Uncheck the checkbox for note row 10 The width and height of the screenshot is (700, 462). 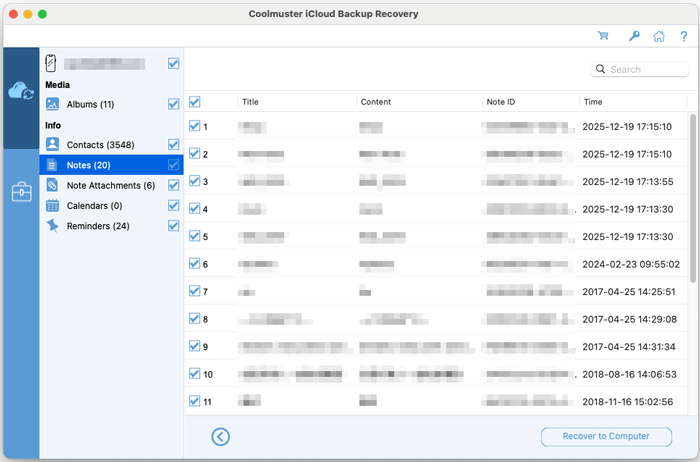coord(194,374)
